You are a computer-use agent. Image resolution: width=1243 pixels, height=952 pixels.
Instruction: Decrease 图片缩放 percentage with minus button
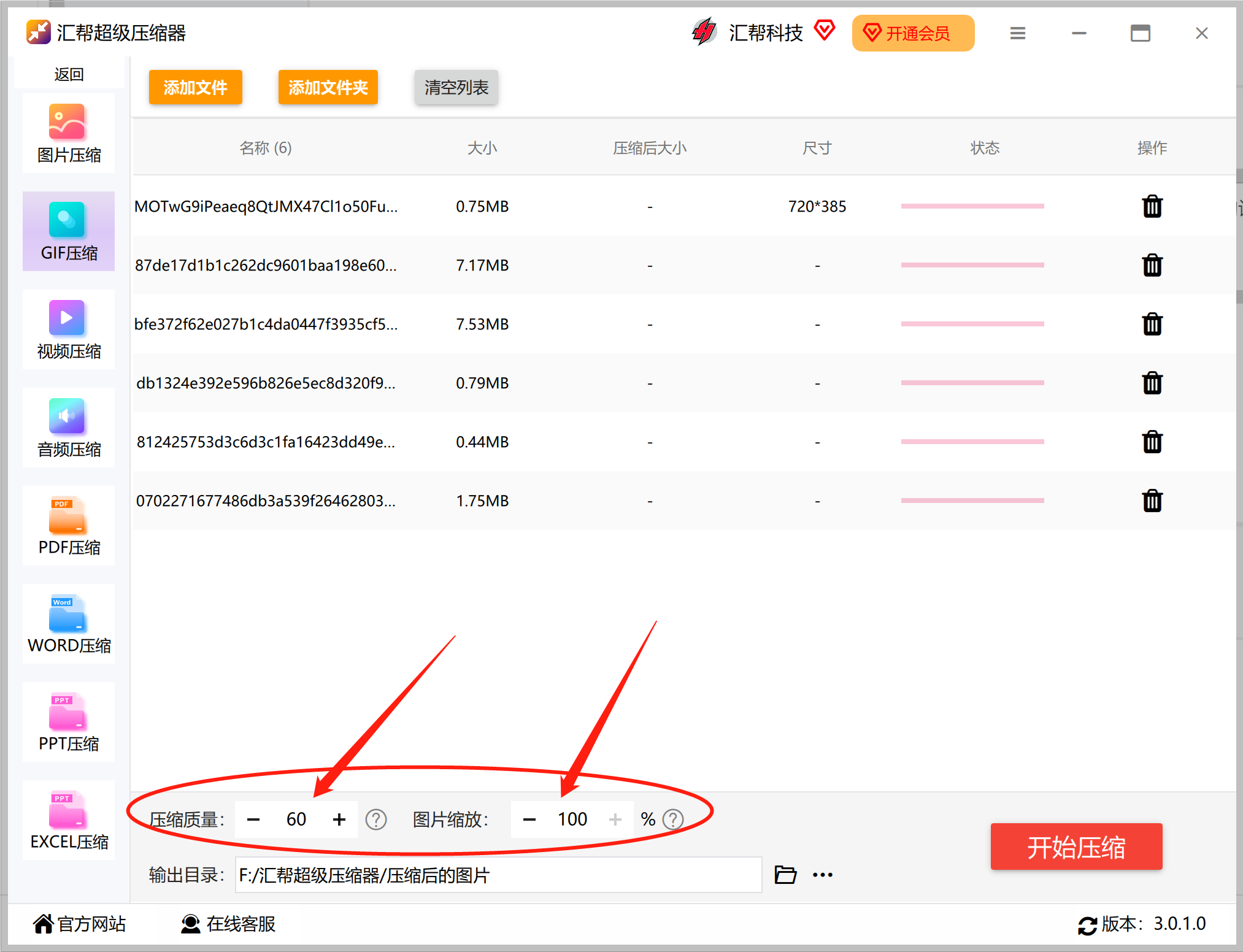(529, 819)
